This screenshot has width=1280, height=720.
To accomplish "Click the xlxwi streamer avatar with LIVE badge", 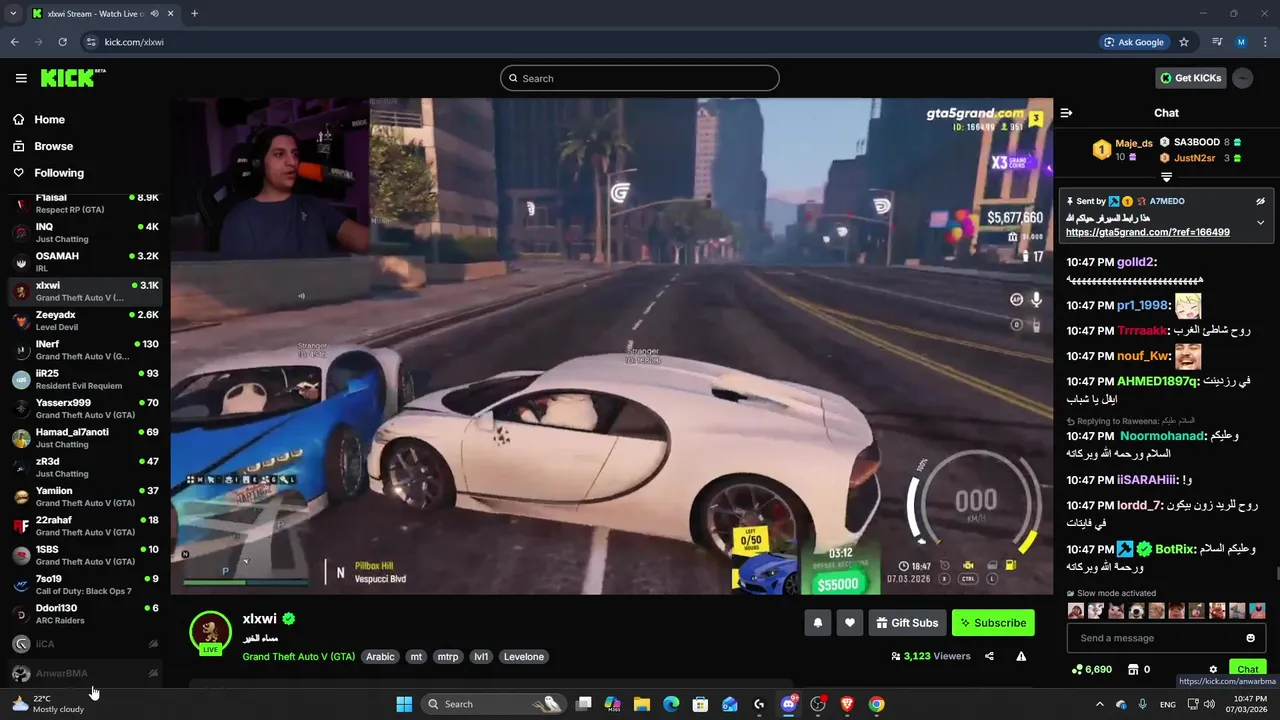I will click(x=210, y=632).
